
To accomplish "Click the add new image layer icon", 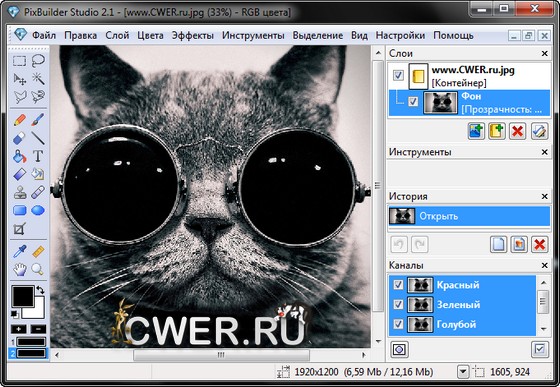I will click(476, 131).
